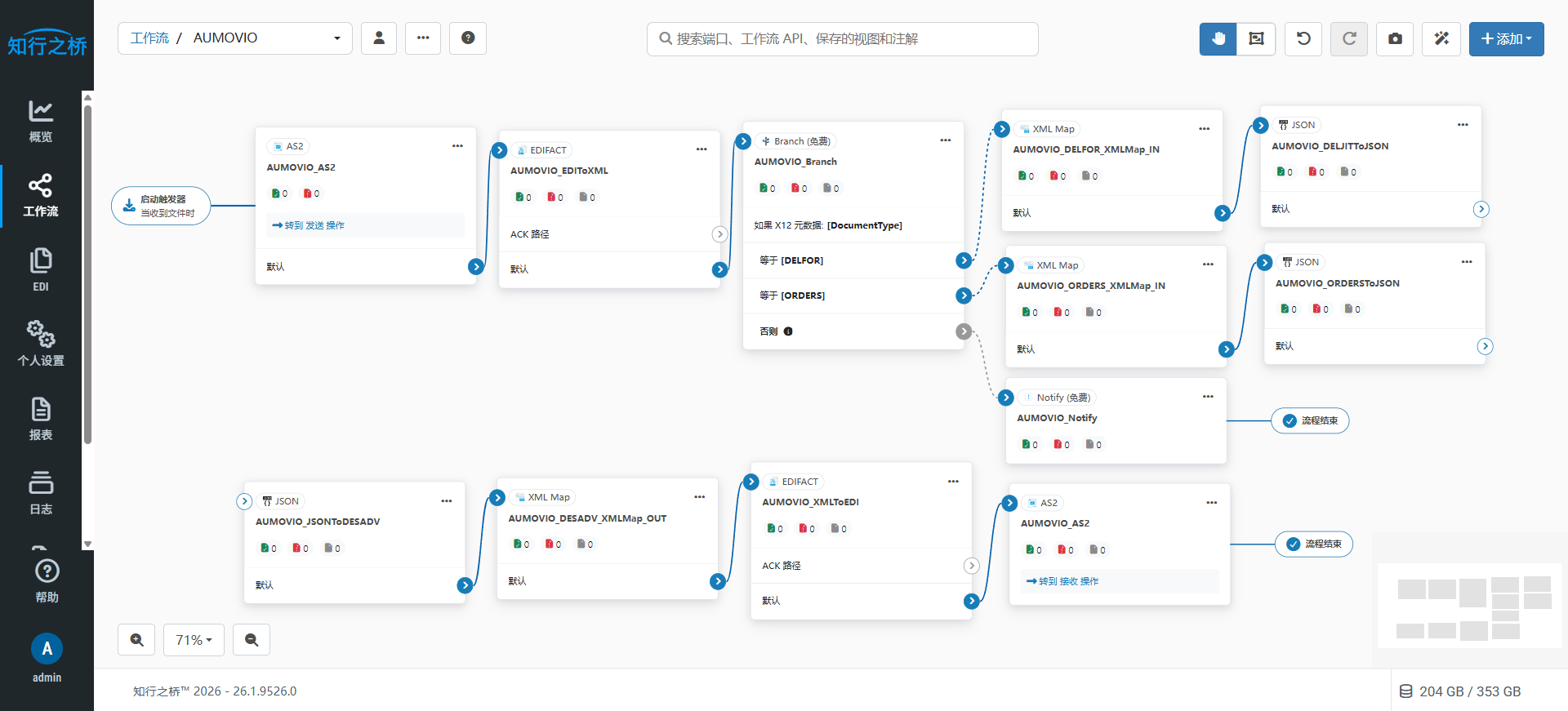Viewport: 1568px width, 711px height.
Task: Select the AUMOVIO_DELFOR_XMLMap_IN connector title
Action: 1086,149
